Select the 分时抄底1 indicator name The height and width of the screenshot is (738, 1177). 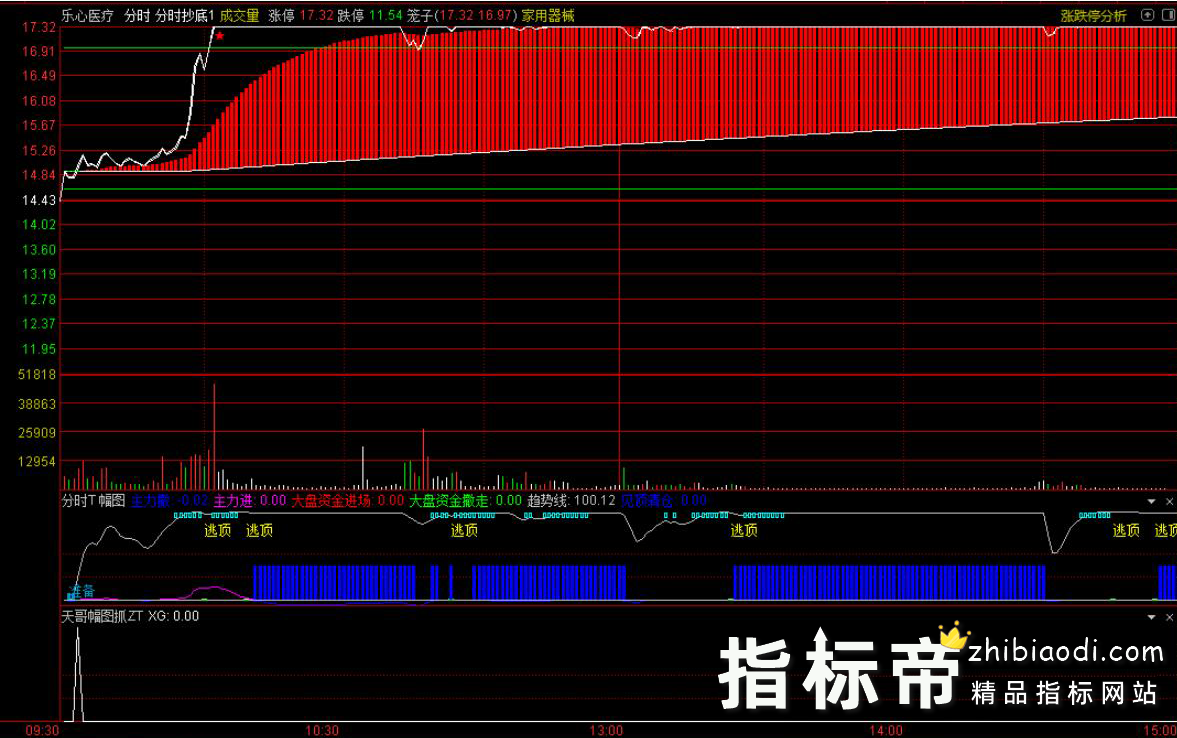click(185, 16)
